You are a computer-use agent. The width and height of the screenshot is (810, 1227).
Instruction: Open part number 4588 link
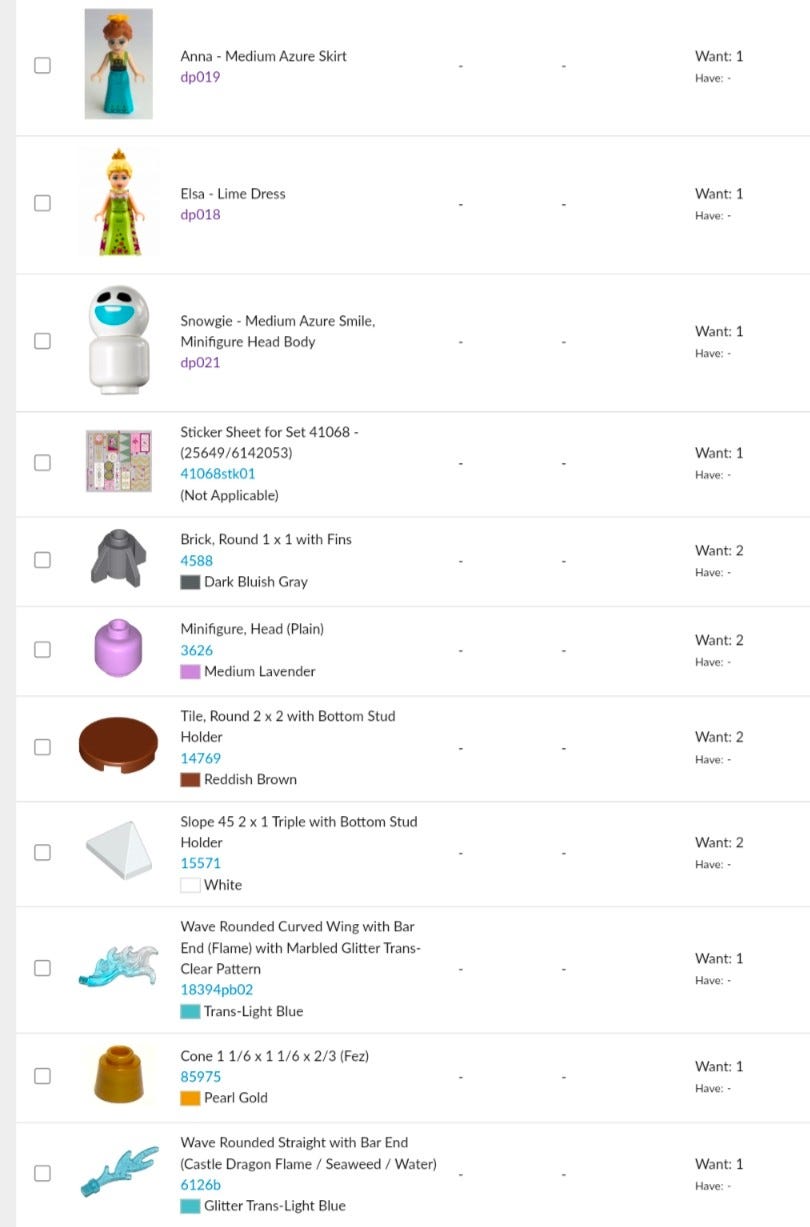(x=196, y=560)
